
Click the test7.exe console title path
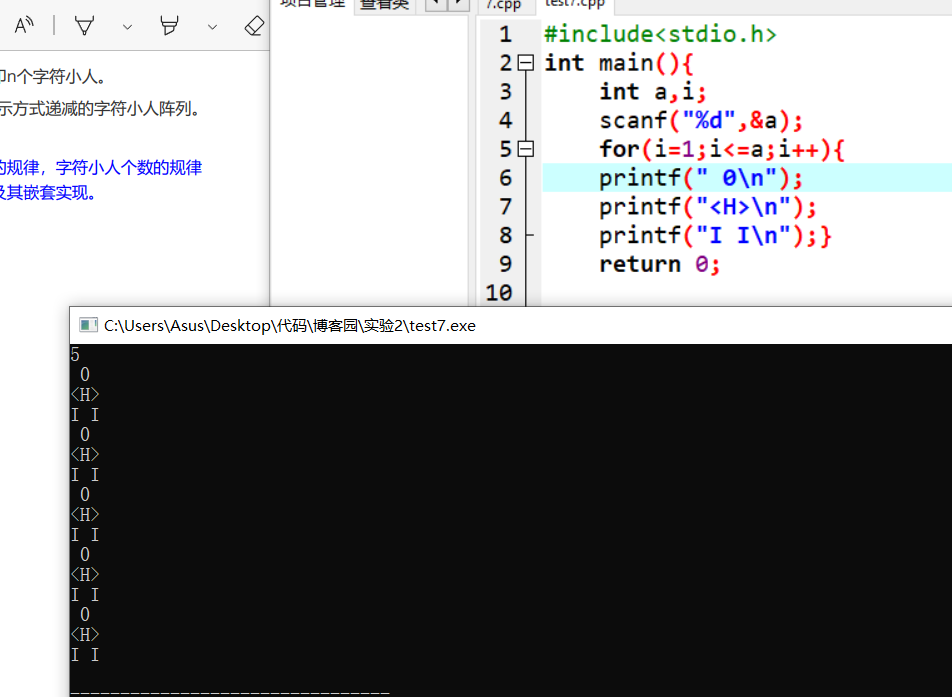pos(290,326)
